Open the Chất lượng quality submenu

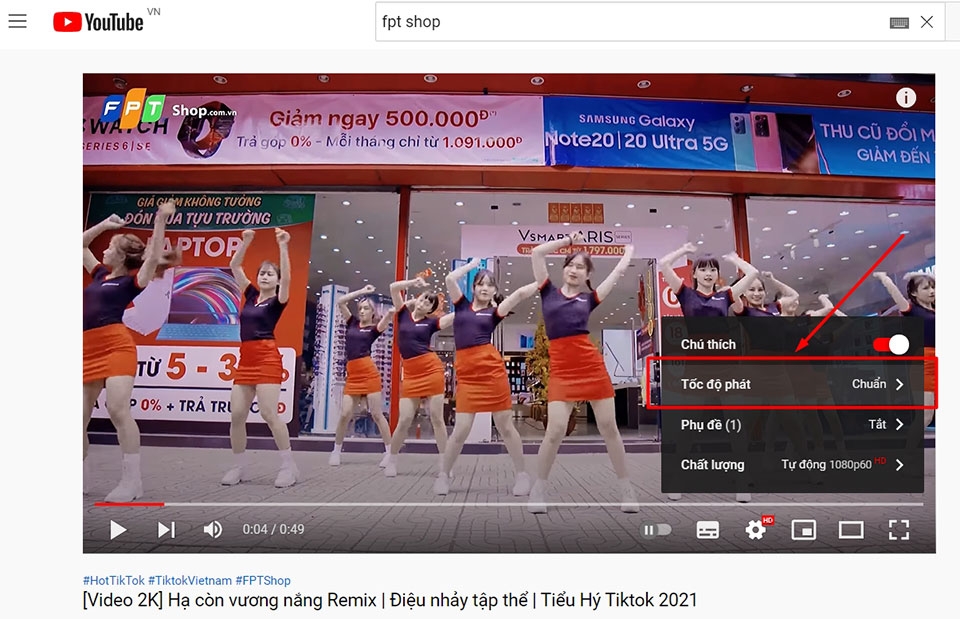pos(792,465)
